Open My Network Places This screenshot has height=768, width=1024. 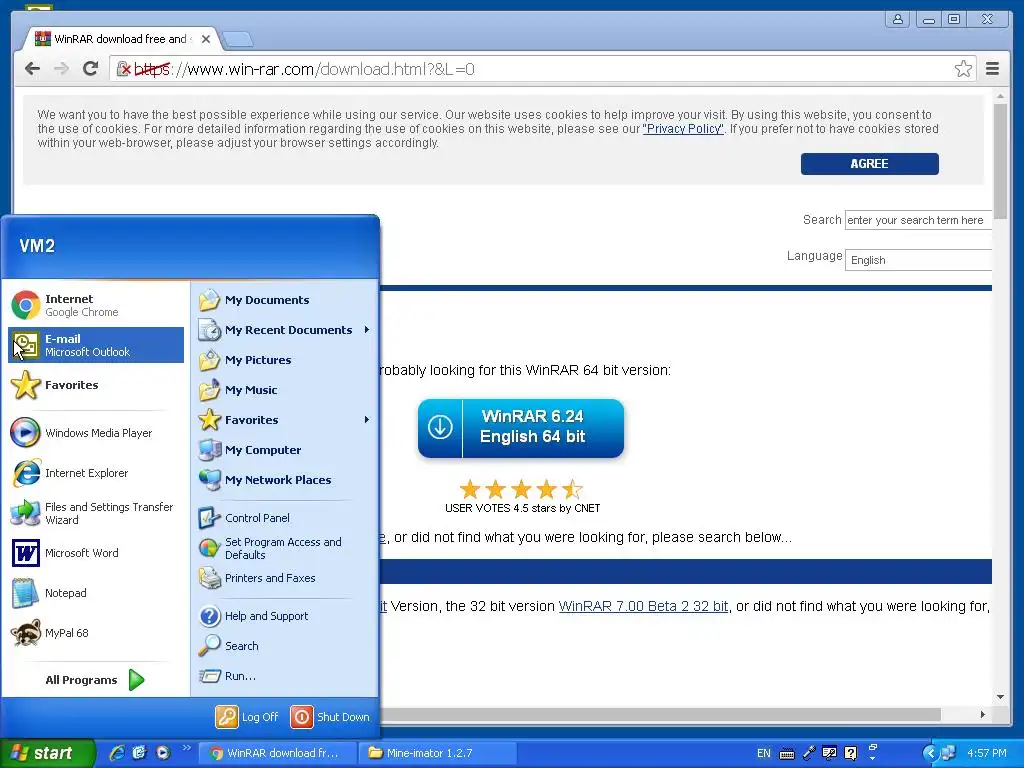[285, 480]
